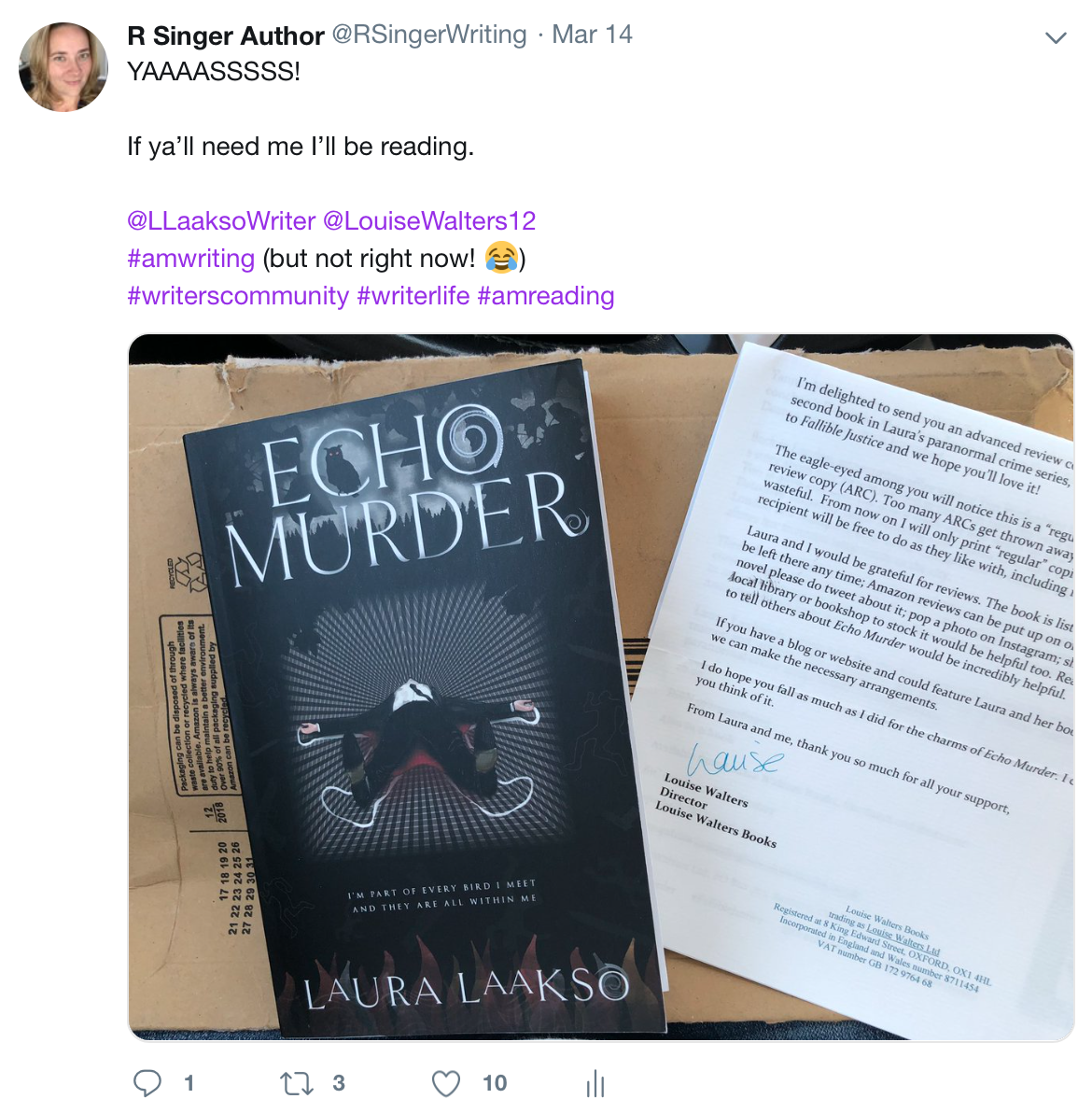Open the R Singer Author display name
1092x1113 pixels.
226,35
